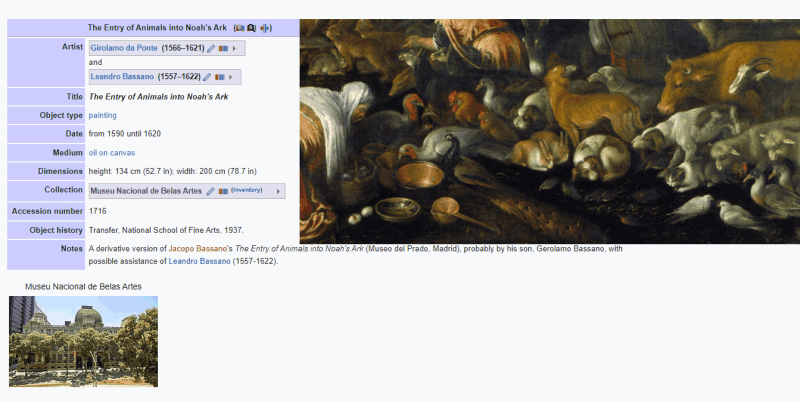This screenshot has width=800, height=402.
Task: Select the table header title 'The Entry of Animals into Noah's Ark'
Action: (157, 28)
